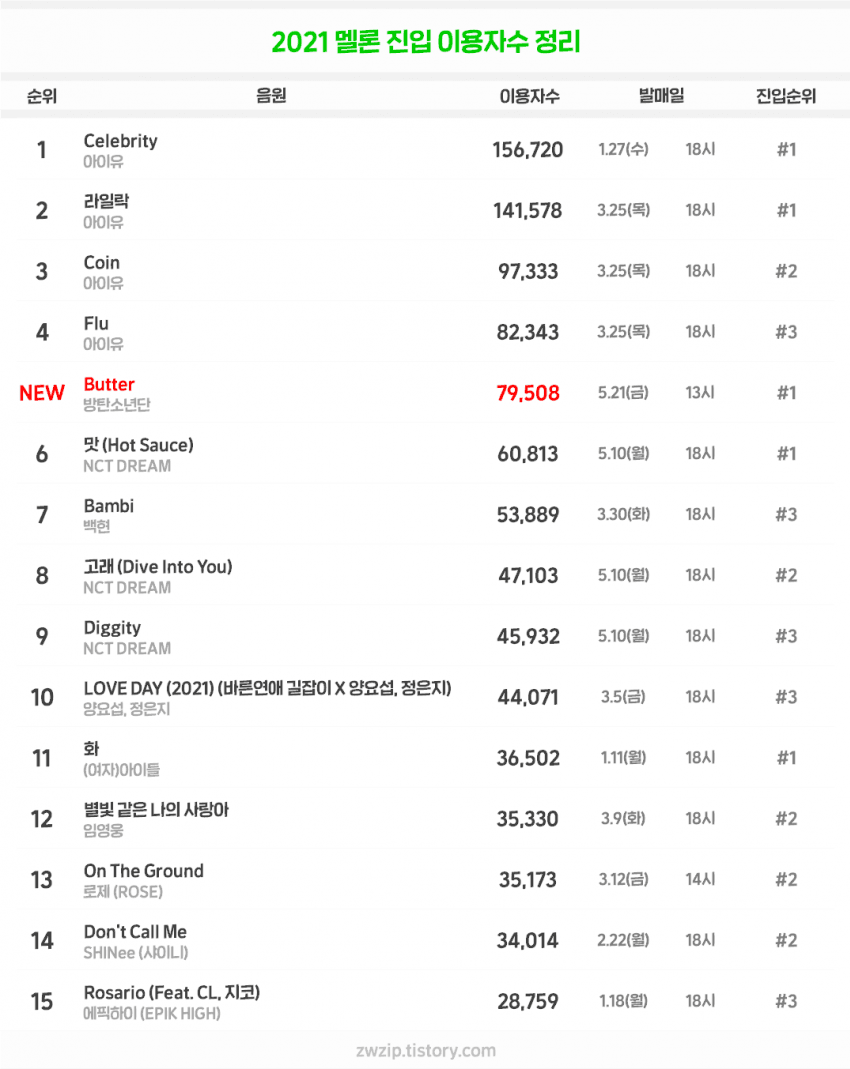Open the Don't Call Me track

135,932
